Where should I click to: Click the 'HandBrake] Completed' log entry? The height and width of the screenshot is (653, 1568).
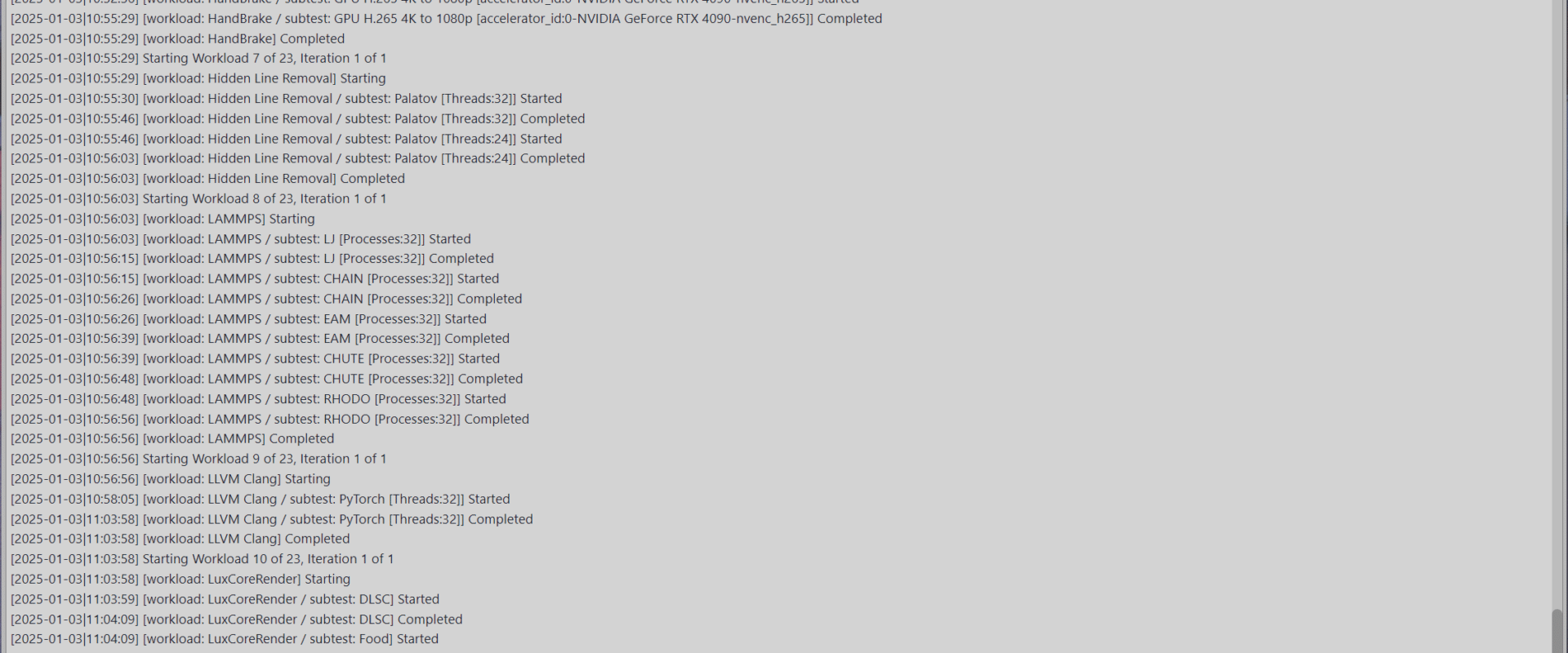(x=177, y=39)
